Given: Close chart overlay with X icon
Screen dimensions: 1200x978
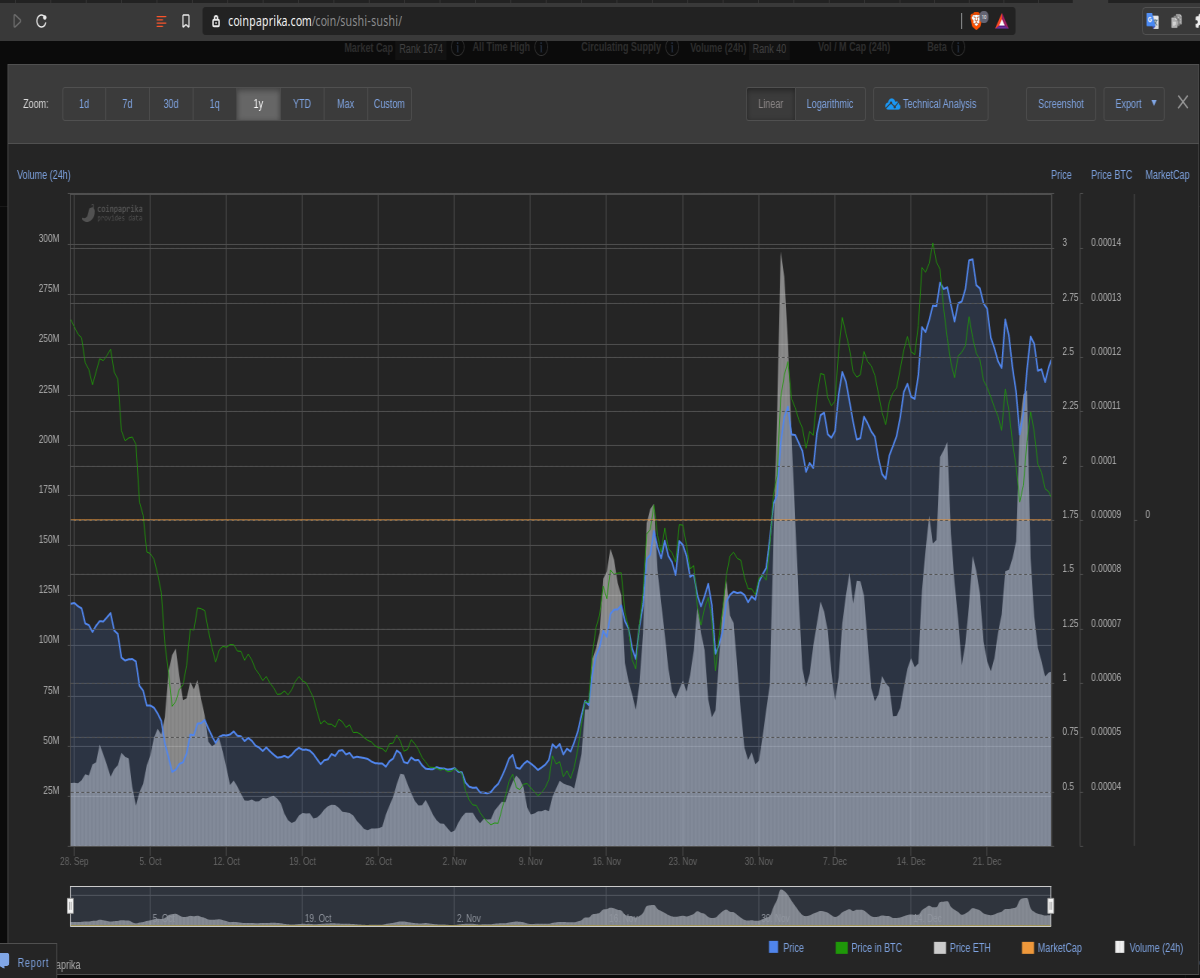Looking at the screenshot, I should tap(1183, 102).
